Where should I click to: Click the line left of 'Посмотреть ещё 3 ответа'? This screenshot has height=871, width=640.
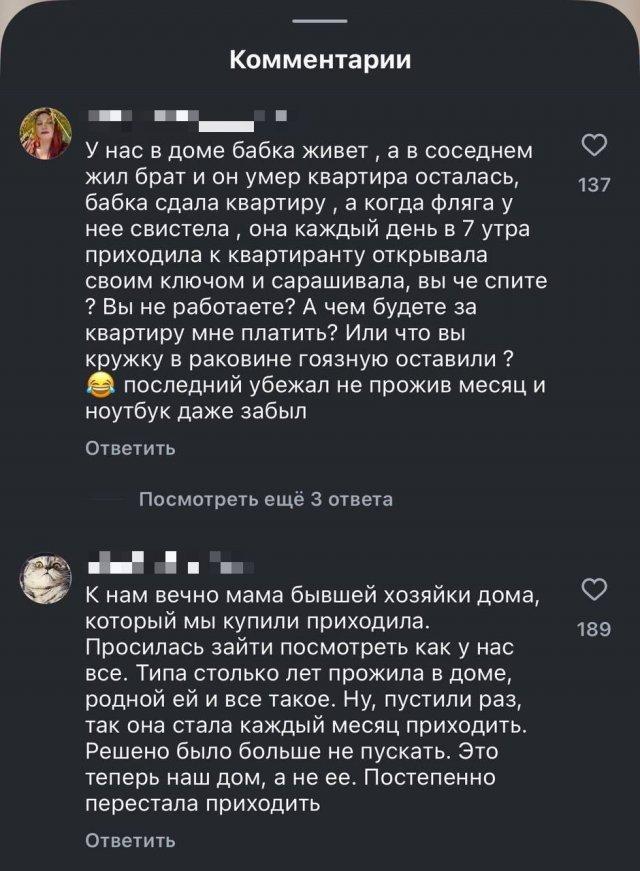click(x=106, y=499)
